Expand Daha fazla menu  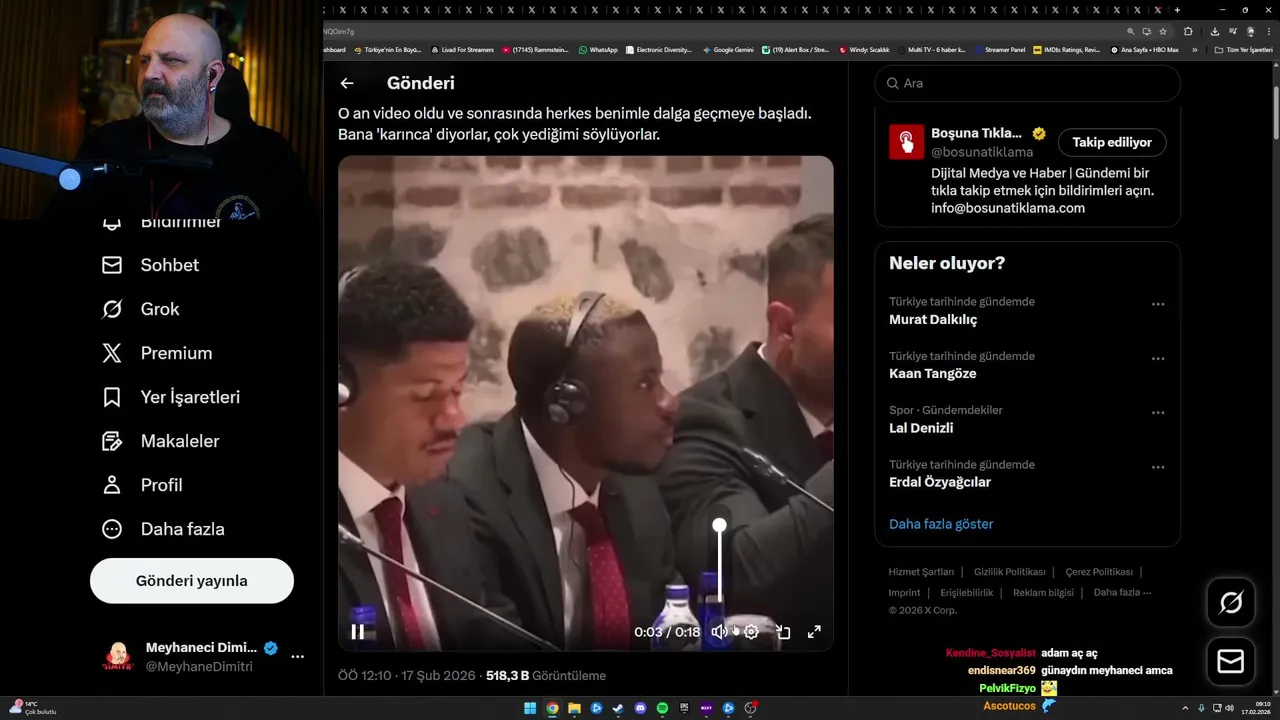click(163, 529)
